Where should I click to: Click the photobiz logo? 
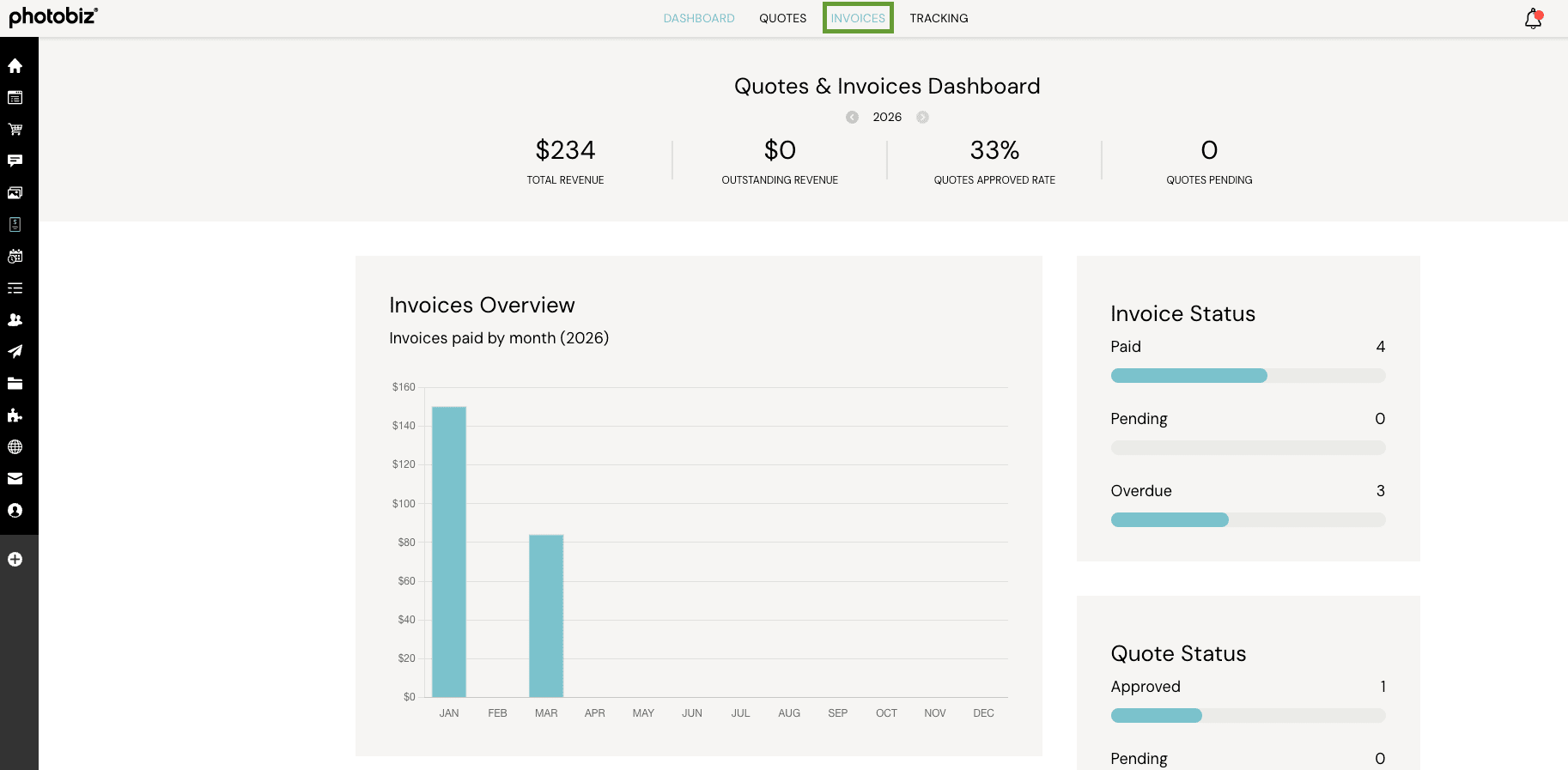pos(53,16)
